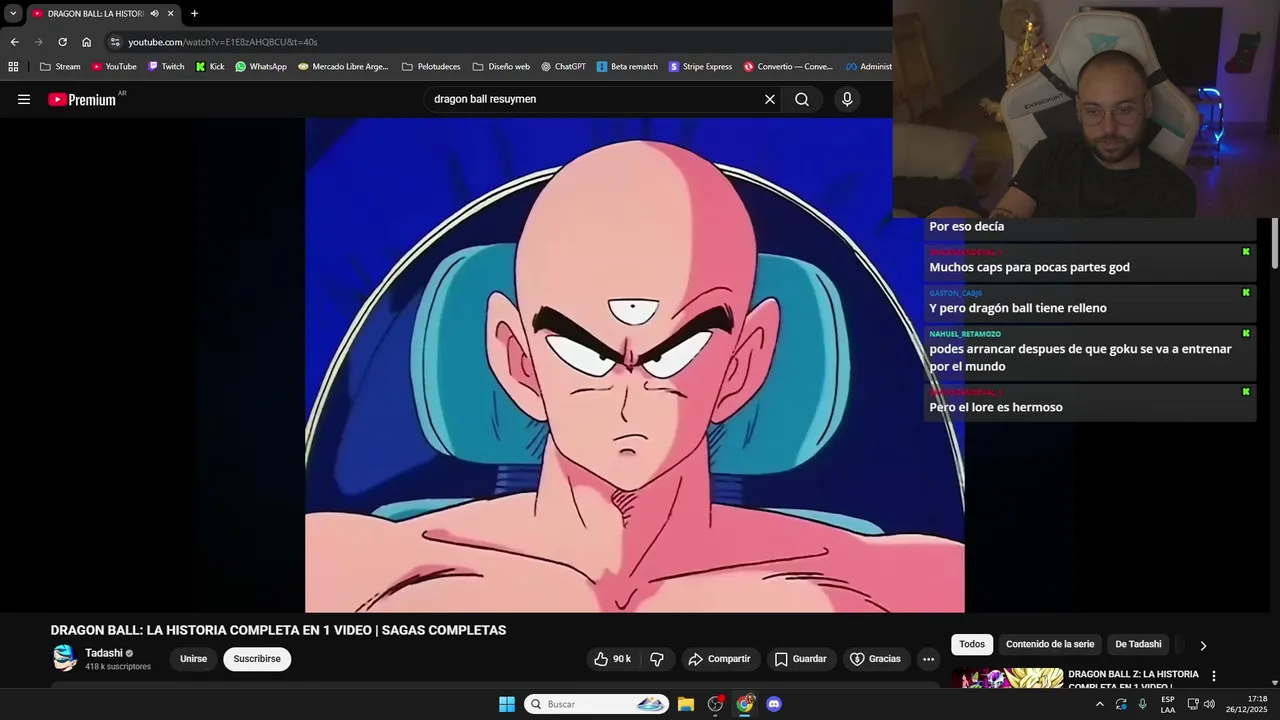Open the Pelotudeces bookmarks folder
The width and height of the screenshot is (1280, 720).
[431, 67]
